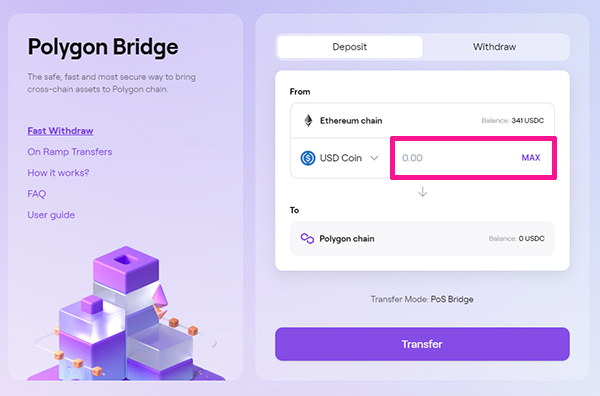The image size is (600, 396).
Task: Click the Polygon chain logo icon
Action: tap(307, 238)
